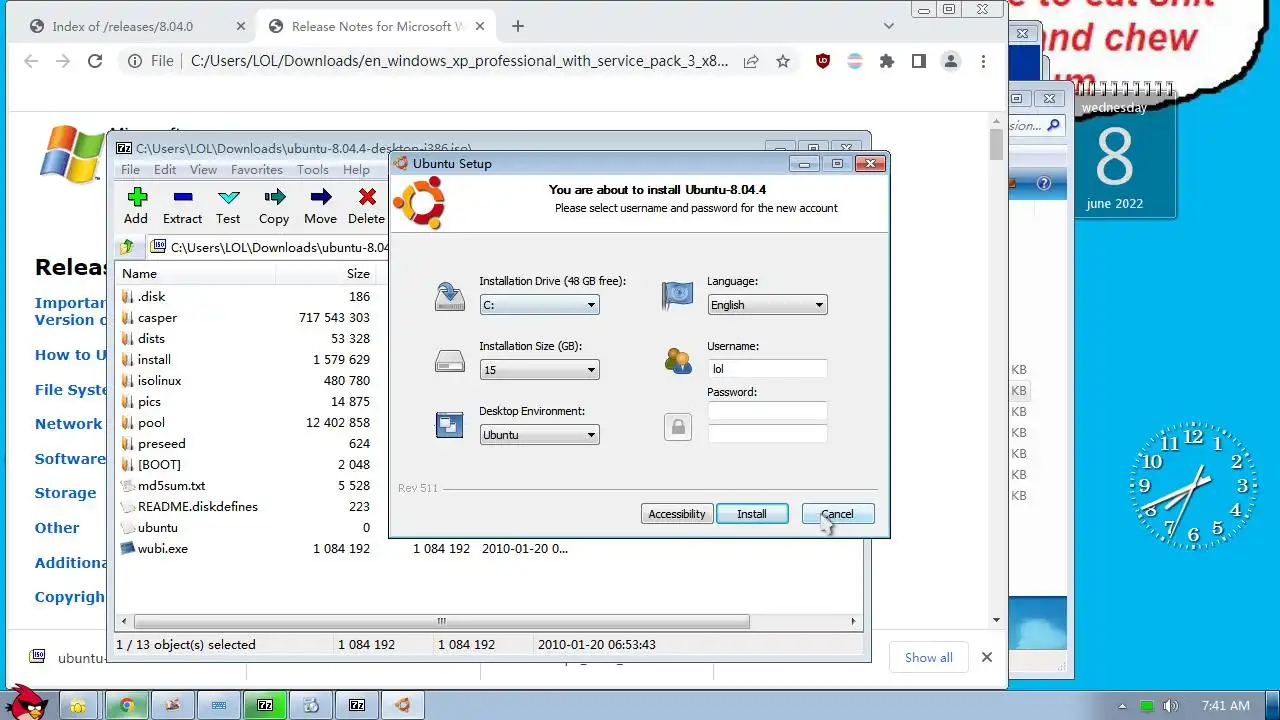Click the Chrome address bar URL
Image resolution: width=1280 pixels, height=720 pixels.
[x=459, y=61]
